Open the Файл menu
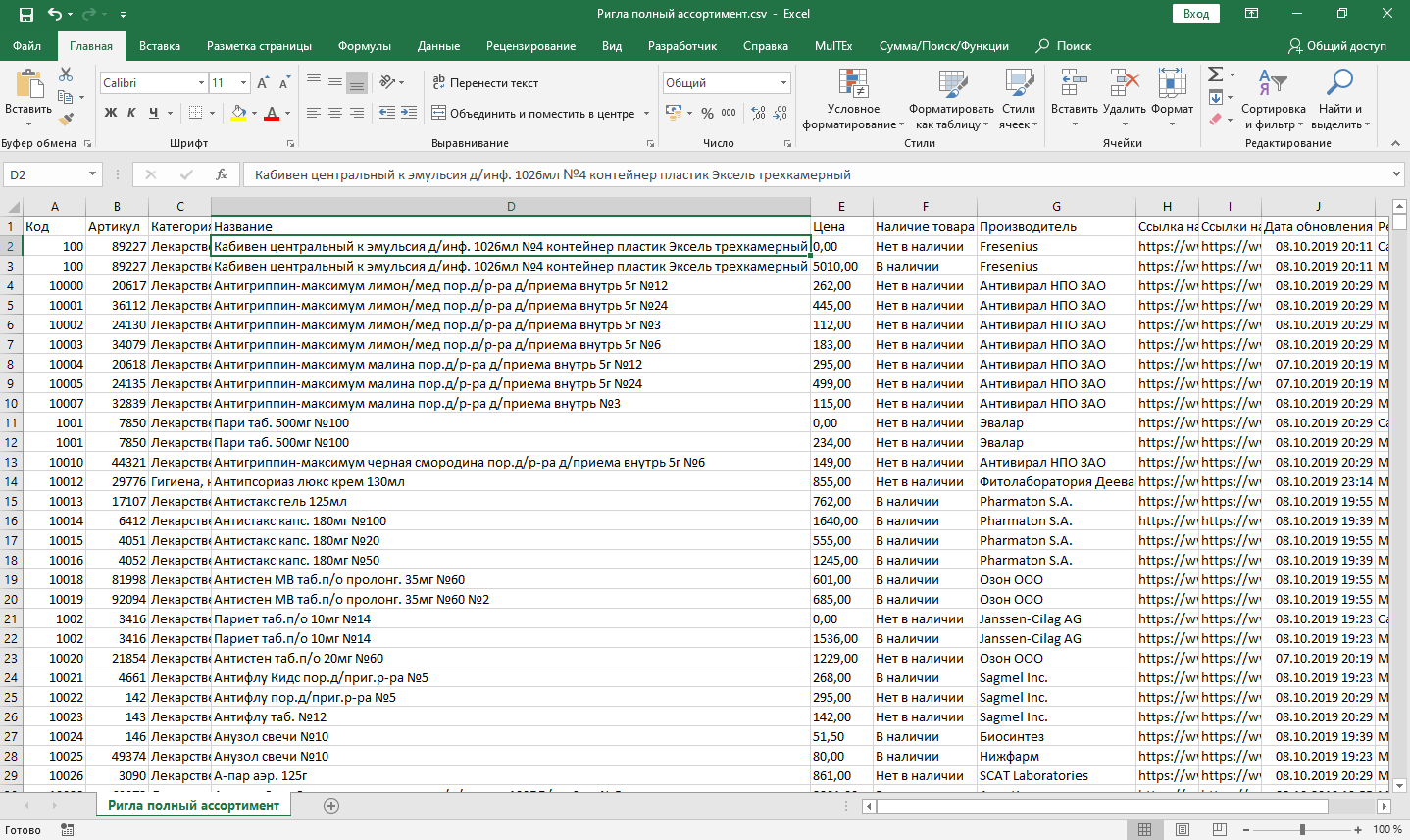This screenshot has width=1410, height=840. coord(27,46)
